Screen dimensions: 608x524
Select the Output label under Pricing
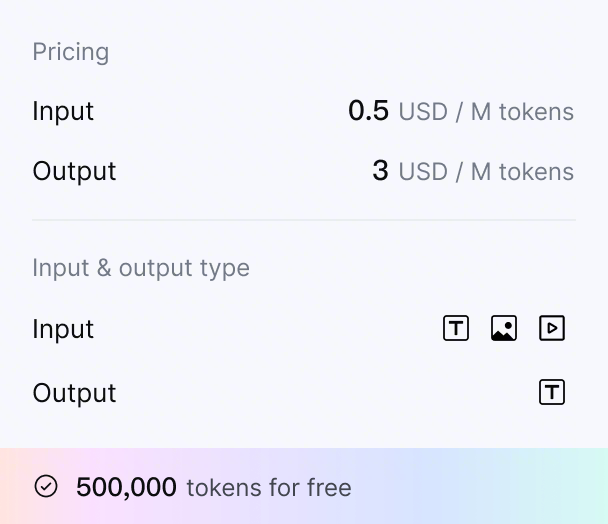[74, 171]
